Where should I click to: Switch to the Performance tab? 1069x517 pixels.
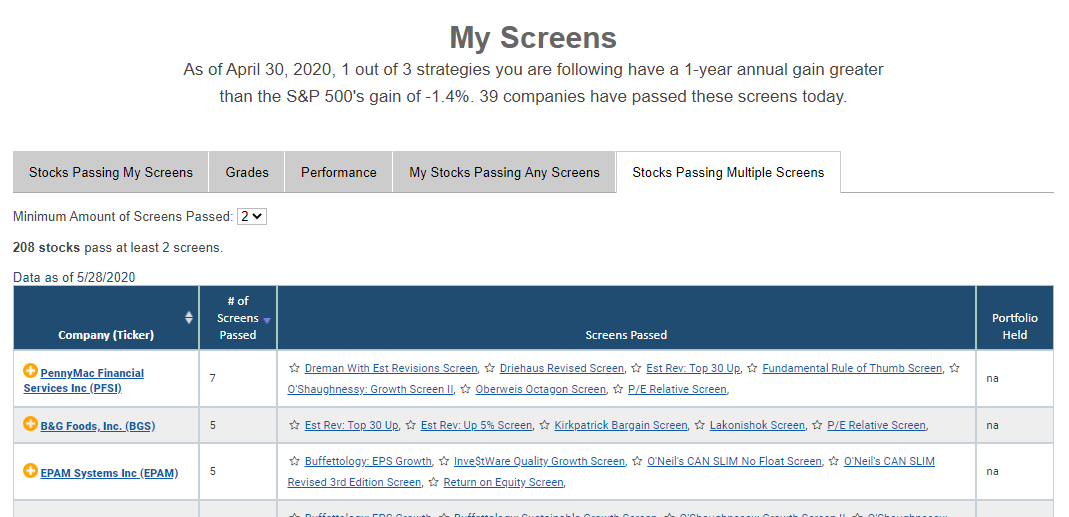[x=339, y=172]
